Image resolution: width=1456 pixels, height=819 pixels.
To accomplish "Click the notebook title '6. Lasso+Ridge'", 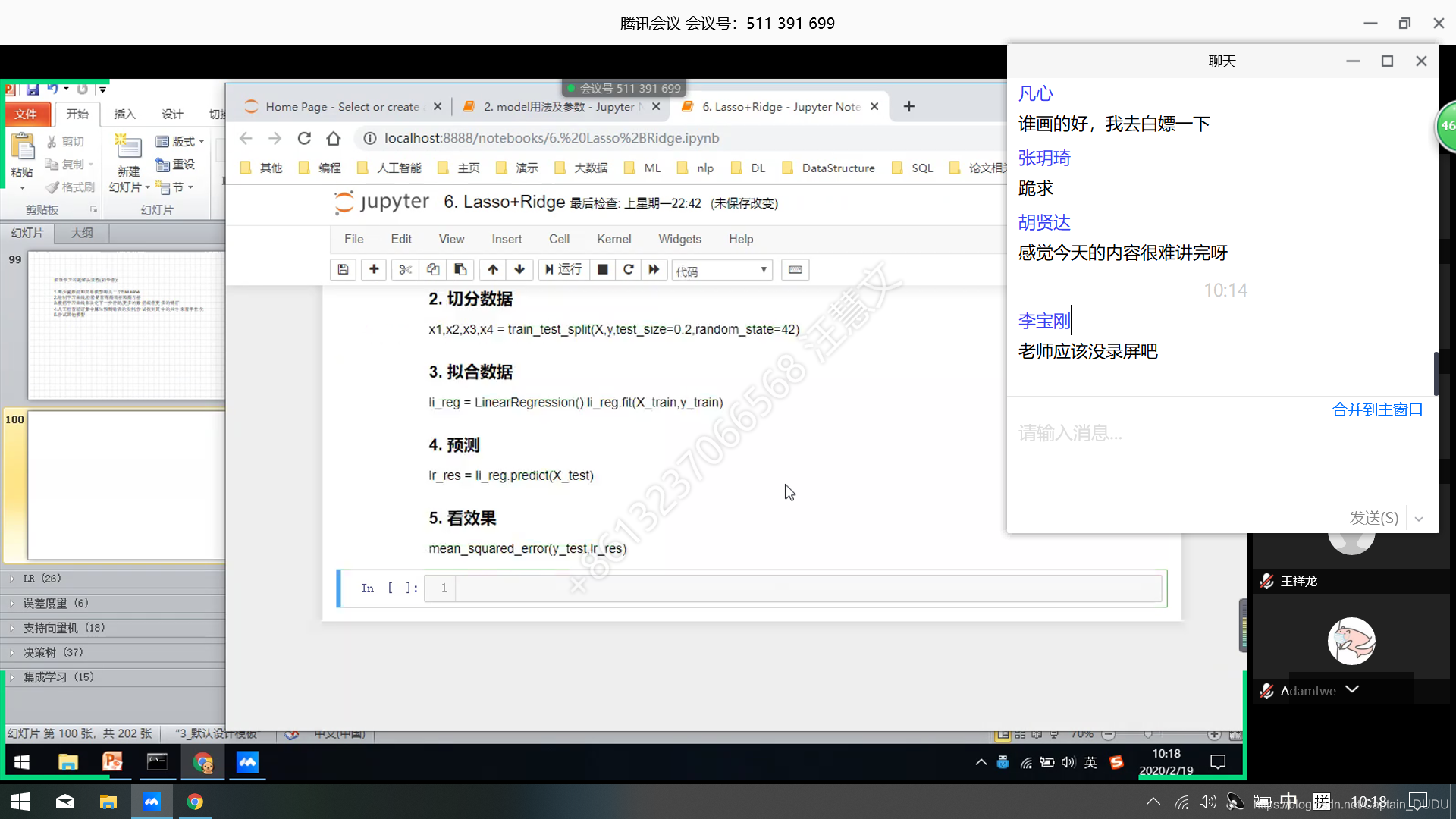I will click(504, 202).
